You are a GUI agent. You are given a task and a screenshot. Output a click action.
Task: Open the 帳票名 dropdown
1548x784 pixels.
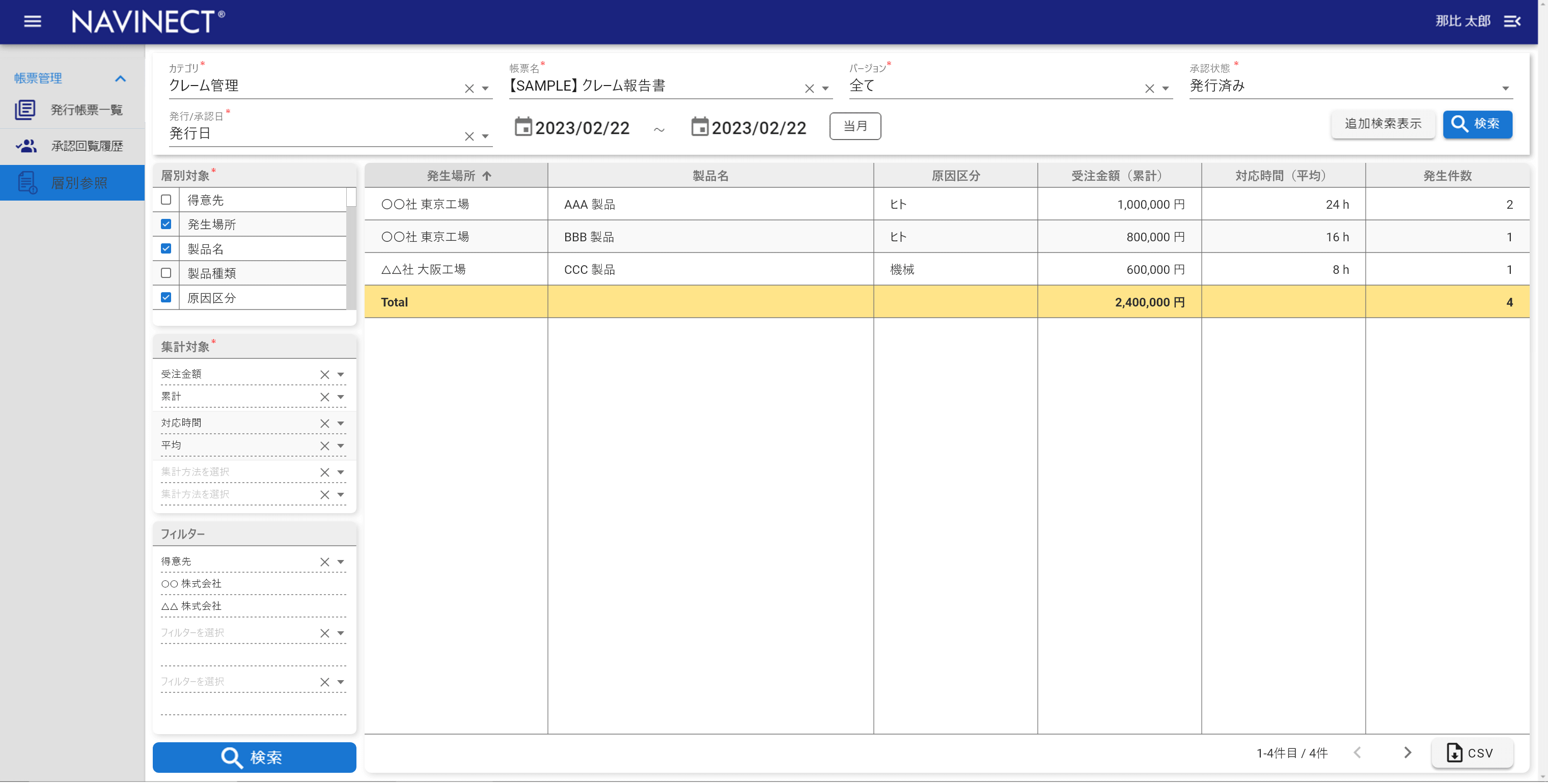tap(825, 88)
